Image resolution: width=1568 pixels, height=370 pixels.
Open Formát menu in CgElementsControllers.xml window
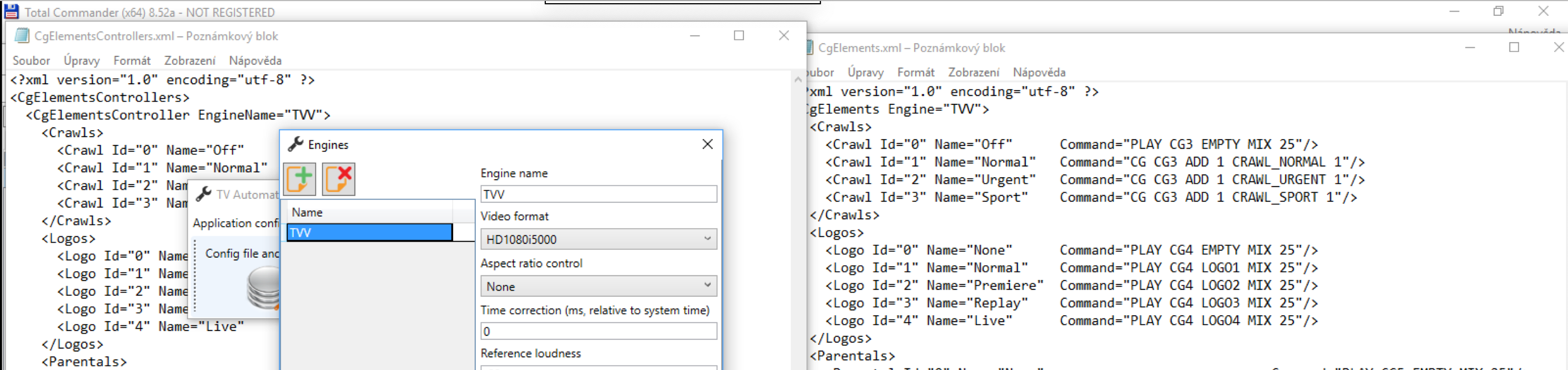pos(132,61)
